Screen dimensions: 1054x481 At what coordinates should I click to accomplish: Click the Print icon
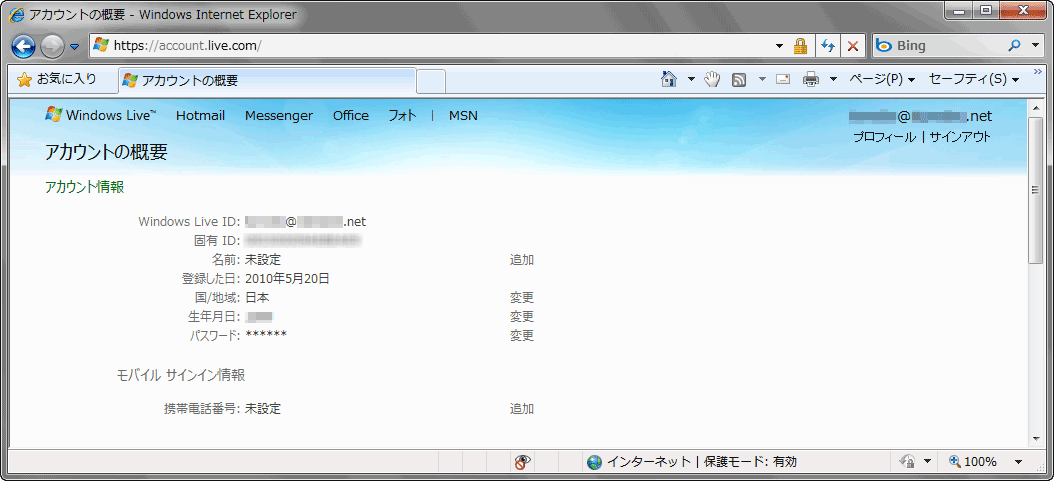click(x=811, y=79)
